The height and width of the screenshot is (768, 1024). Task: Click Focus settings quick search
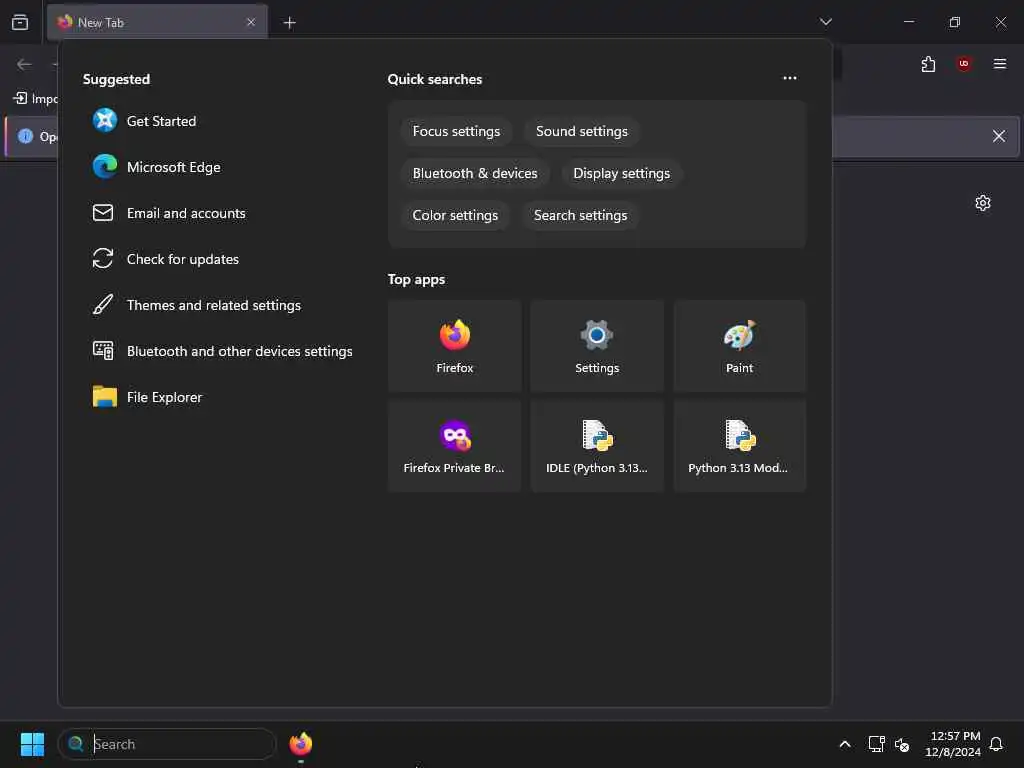456,131
